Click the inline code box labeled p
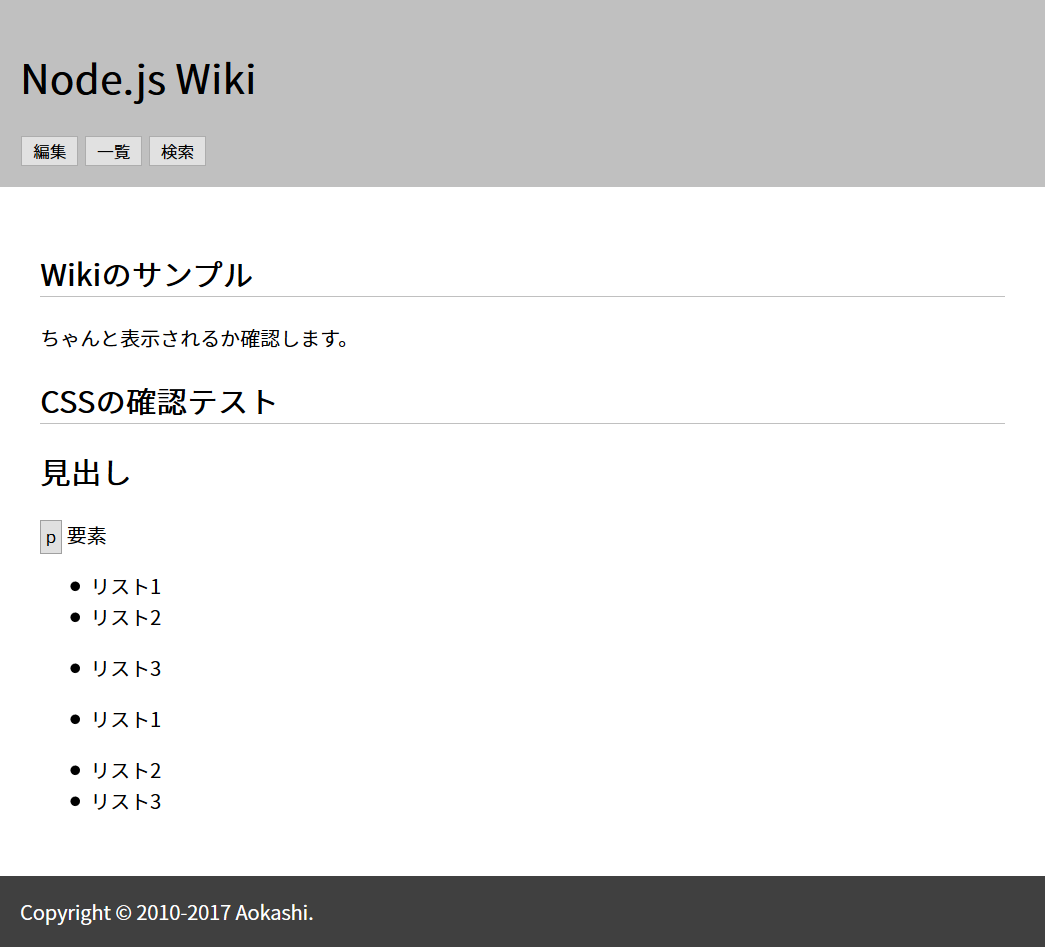 click(x=51, y=537)
